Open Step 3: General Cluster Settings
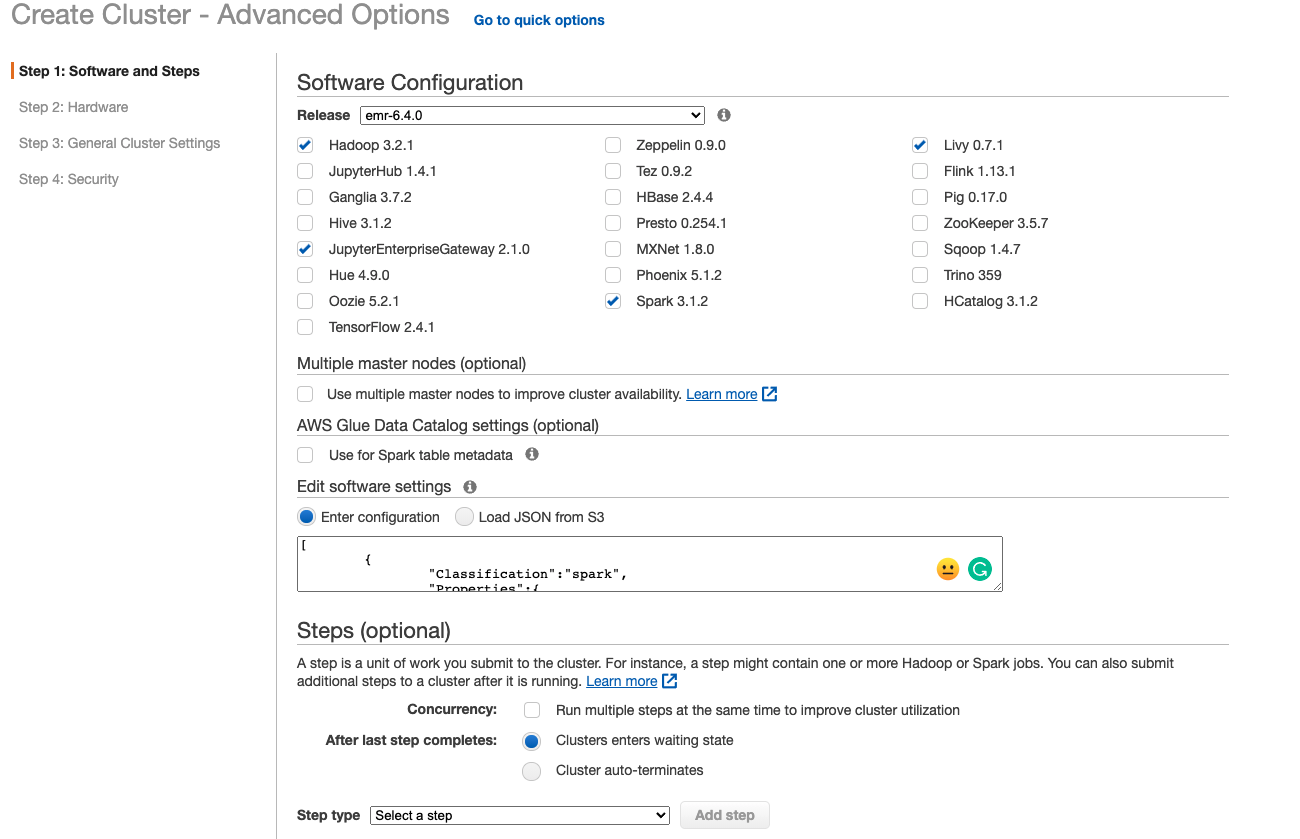The image size is (1300, 839). pyautogui.click(x=119, y=143)
